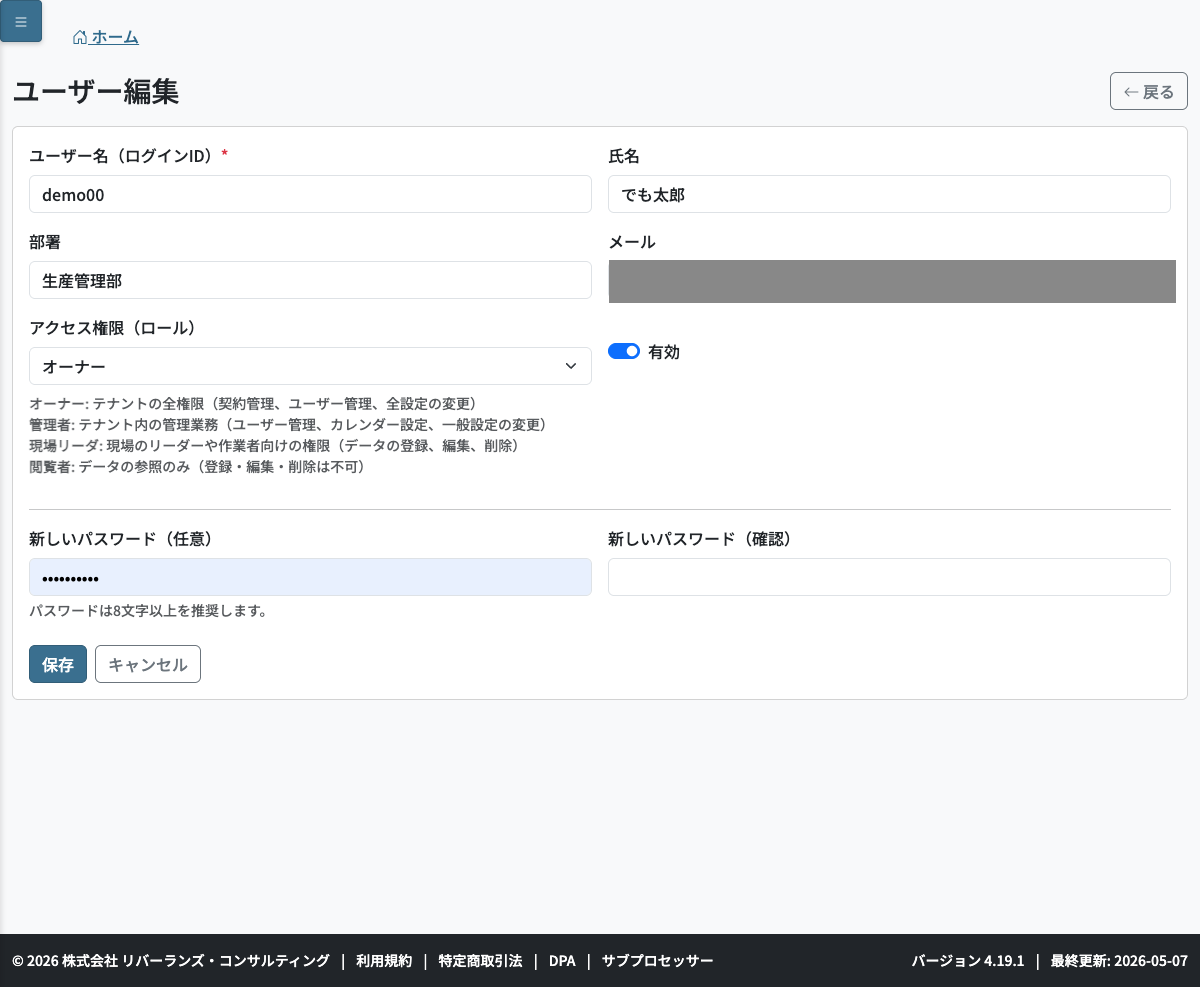Click the バージョン 4.19.1 footer text
This screenshot has height=987, width=1200.
pyautogui.click(x=968, y=961)
